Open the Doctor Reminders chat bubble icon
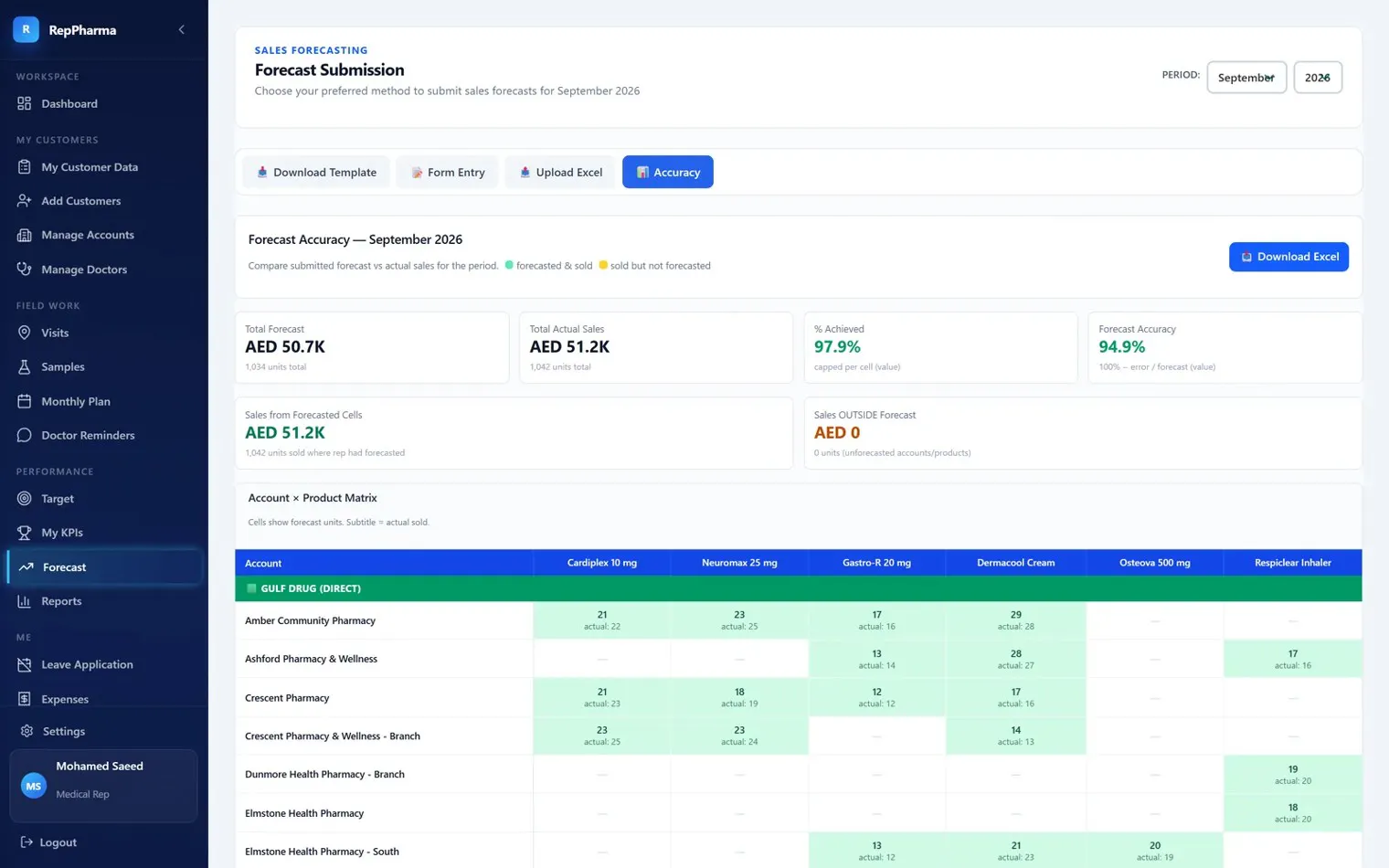The image size is (1389, 868). tap(25, 435)
